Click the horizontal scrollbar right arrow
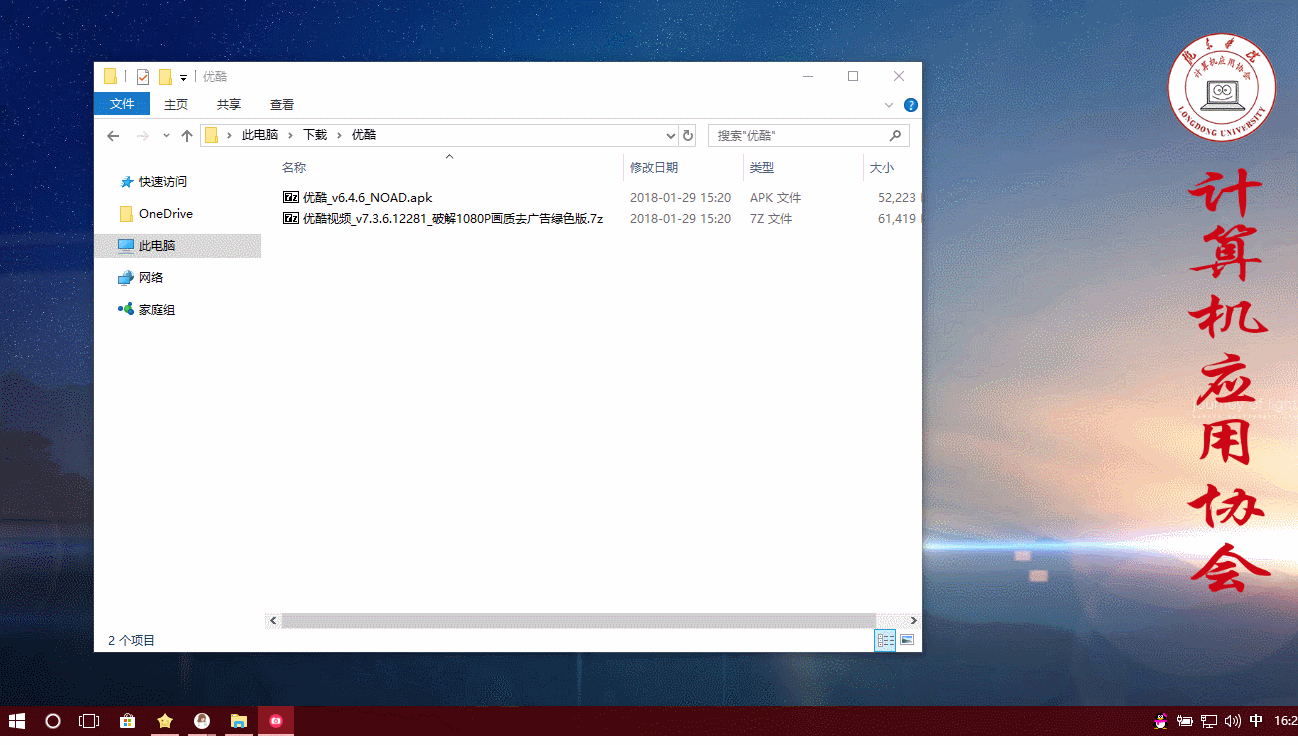The width and height of the screenshot is (1298, 745). tap(913, 621)
